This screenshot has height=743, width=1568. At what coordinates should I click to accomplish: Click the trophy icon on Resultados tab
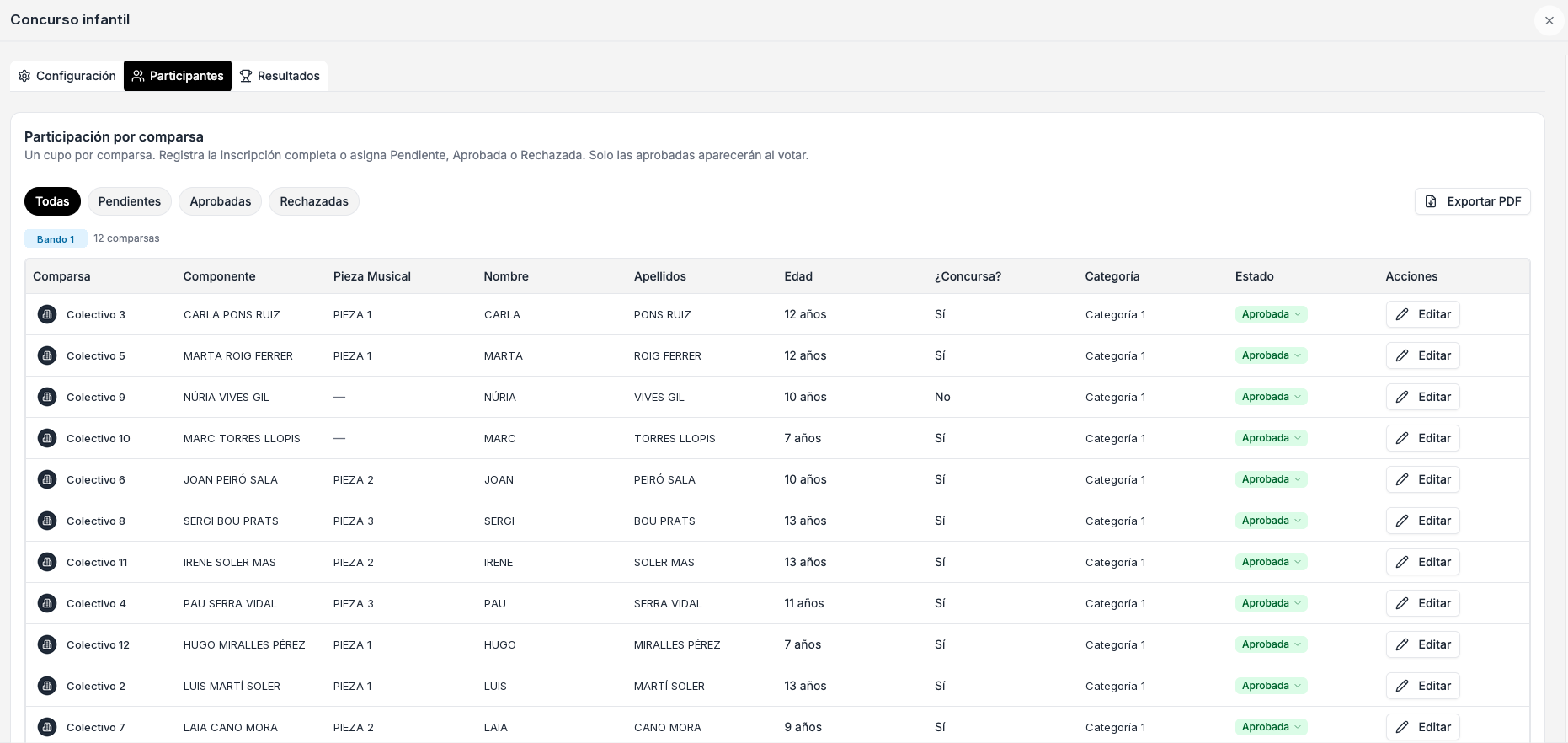pos(246,76)
